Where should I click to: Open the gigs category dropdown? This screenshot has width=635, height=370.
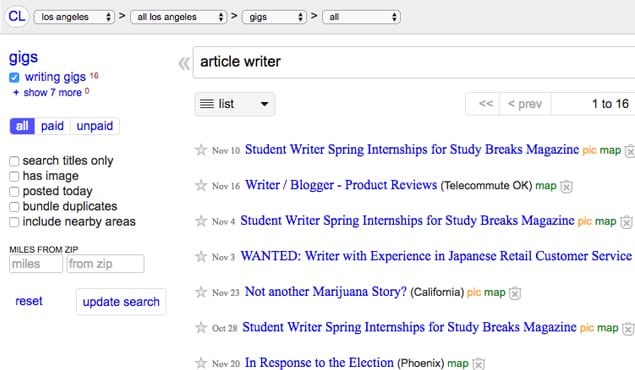tap(274, 17)
